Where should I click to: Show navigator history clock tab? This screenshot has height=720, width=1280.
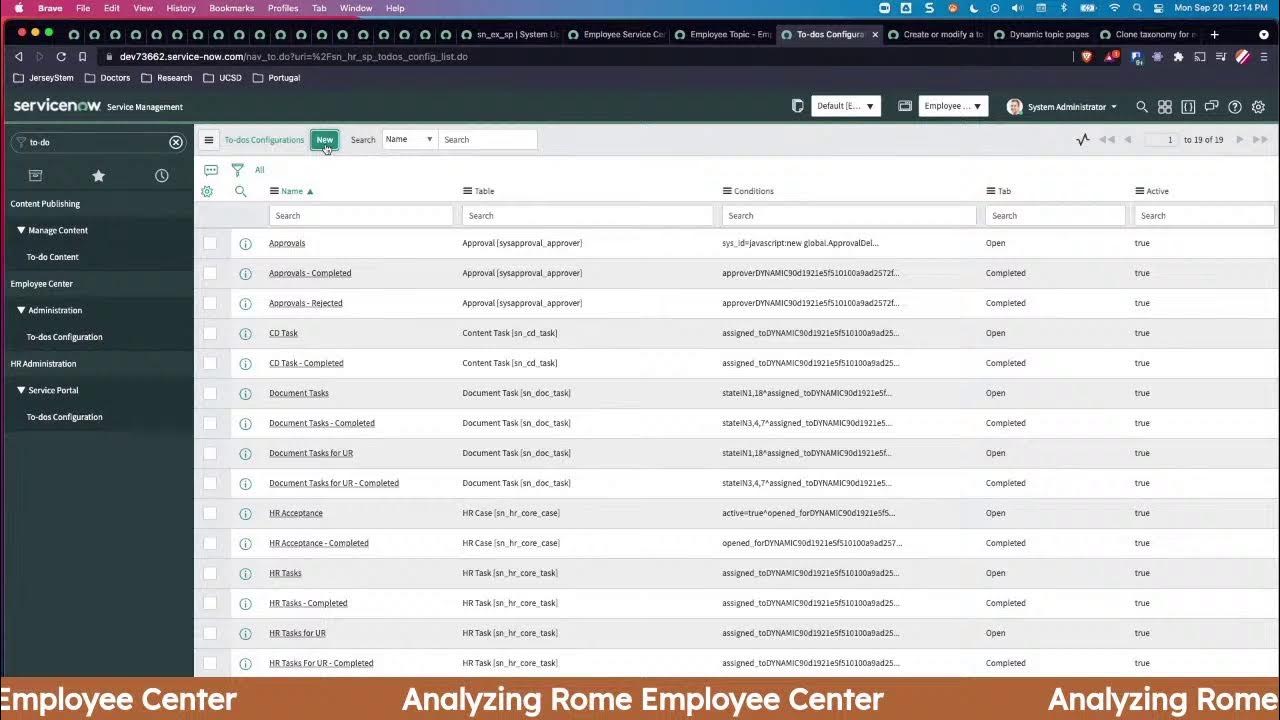[x=162, y=176]
